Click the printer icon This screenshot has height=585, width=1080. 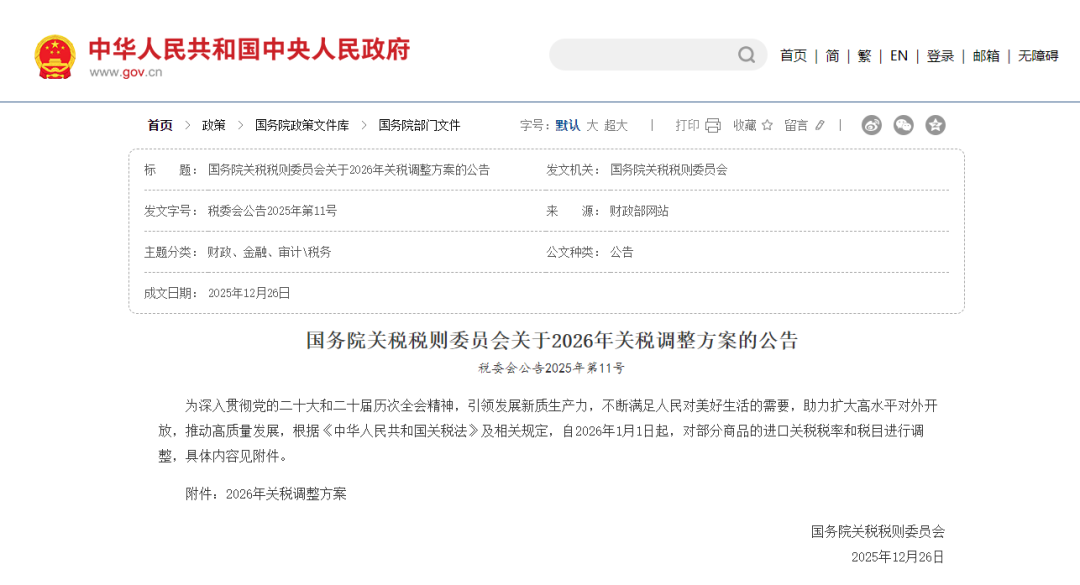click(713, 125)
